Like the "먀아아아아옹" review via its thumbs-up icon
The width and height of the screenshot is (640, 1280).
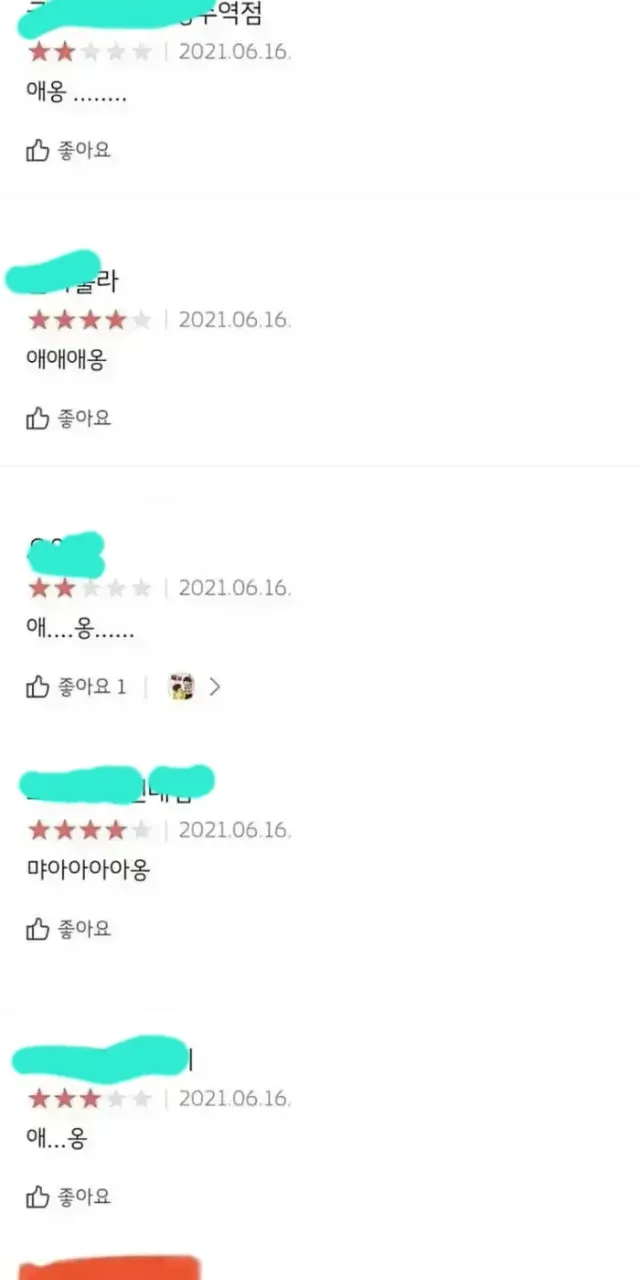37,929
